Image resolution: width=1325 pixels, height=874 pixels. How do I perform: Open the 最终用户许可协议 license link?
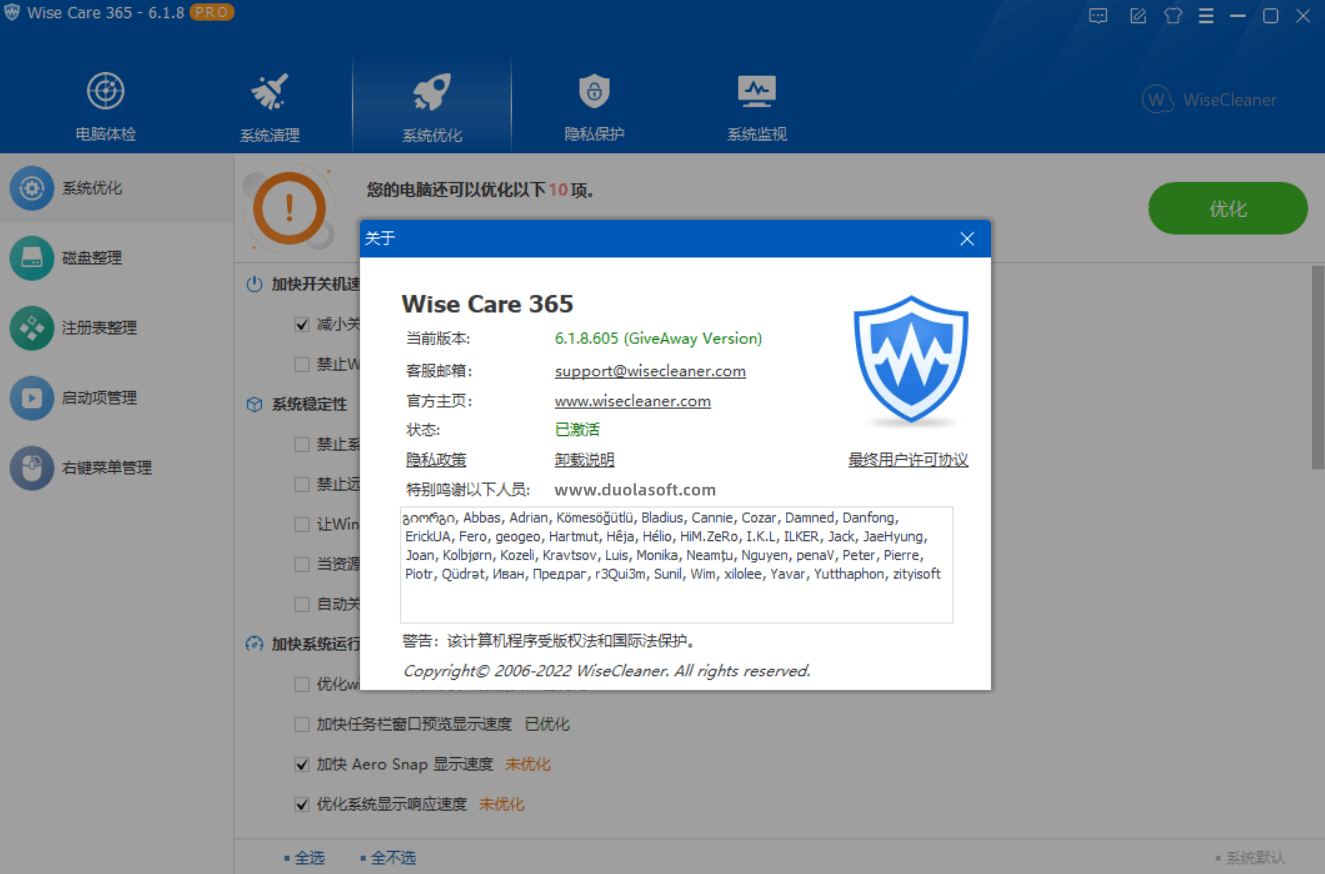click(908, 460)
